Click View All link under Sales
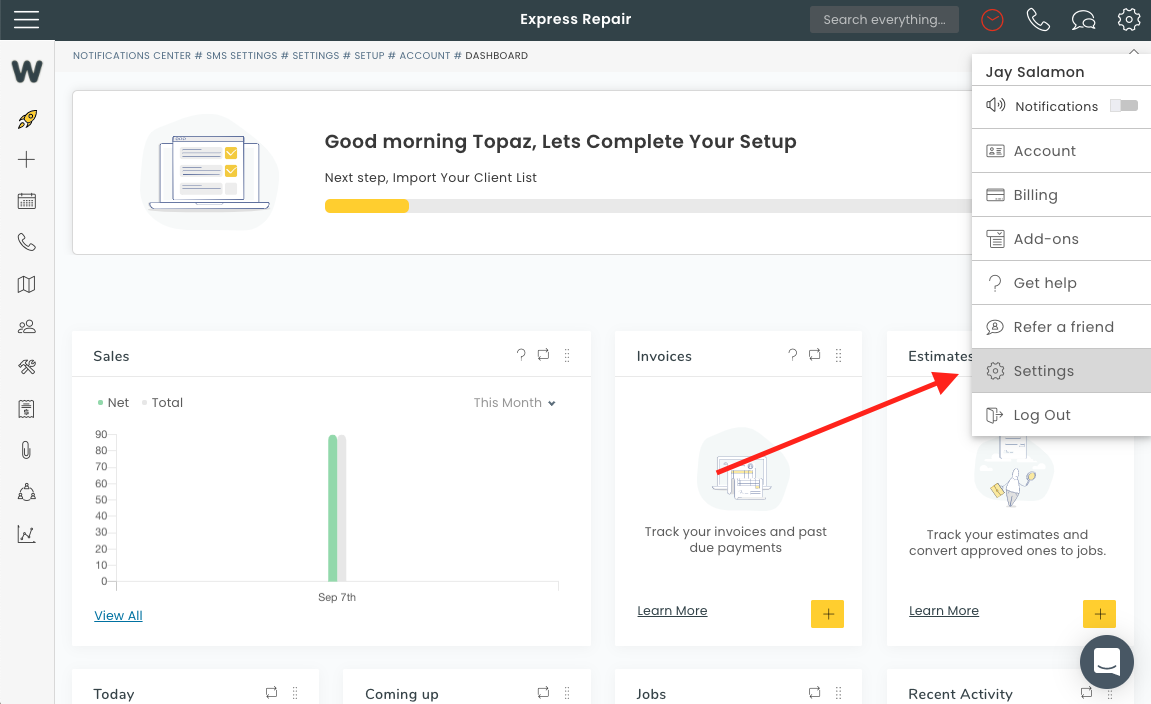The width and height of the screenshot is (1151, 704). [x=118, y=616]
